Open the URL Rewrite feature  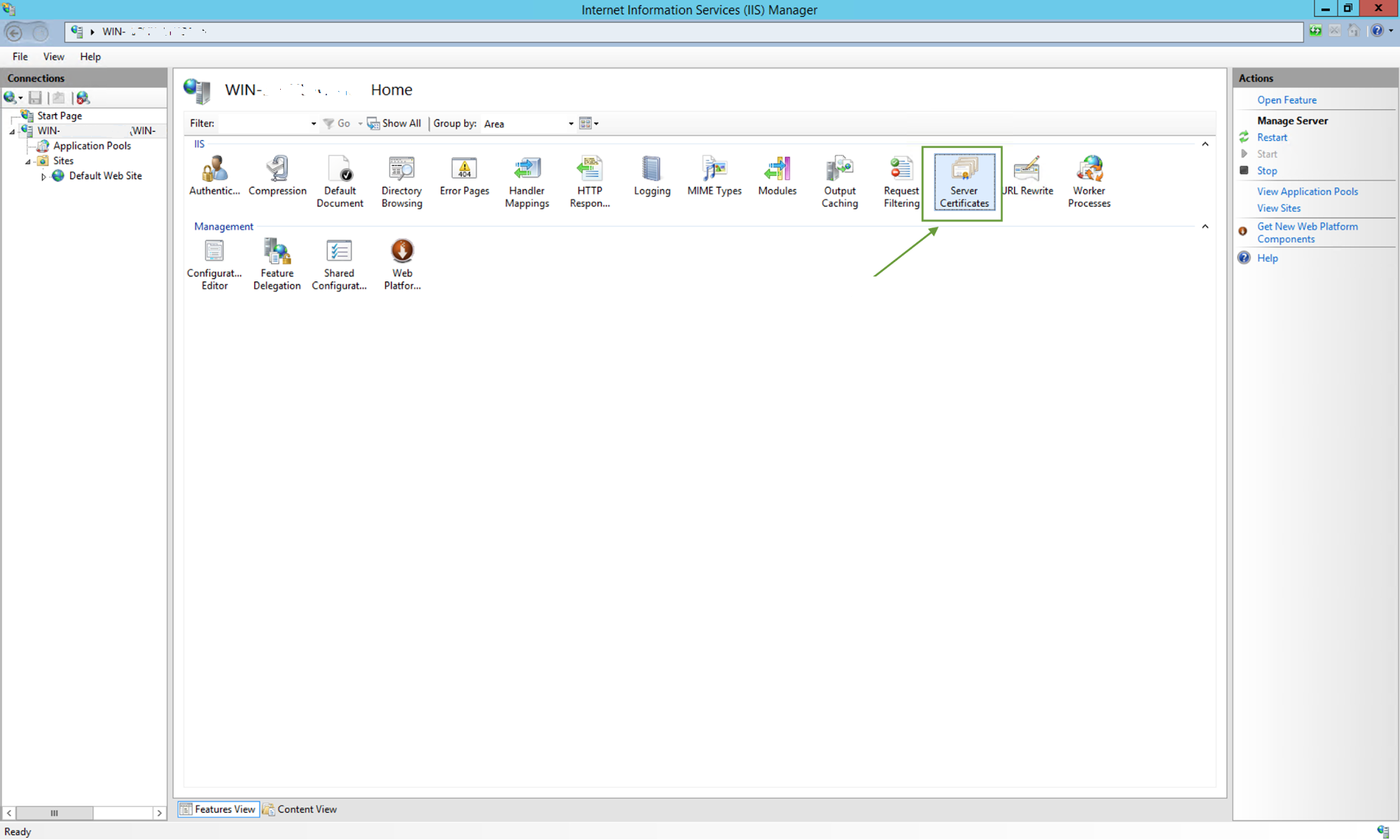[1027, 176]
